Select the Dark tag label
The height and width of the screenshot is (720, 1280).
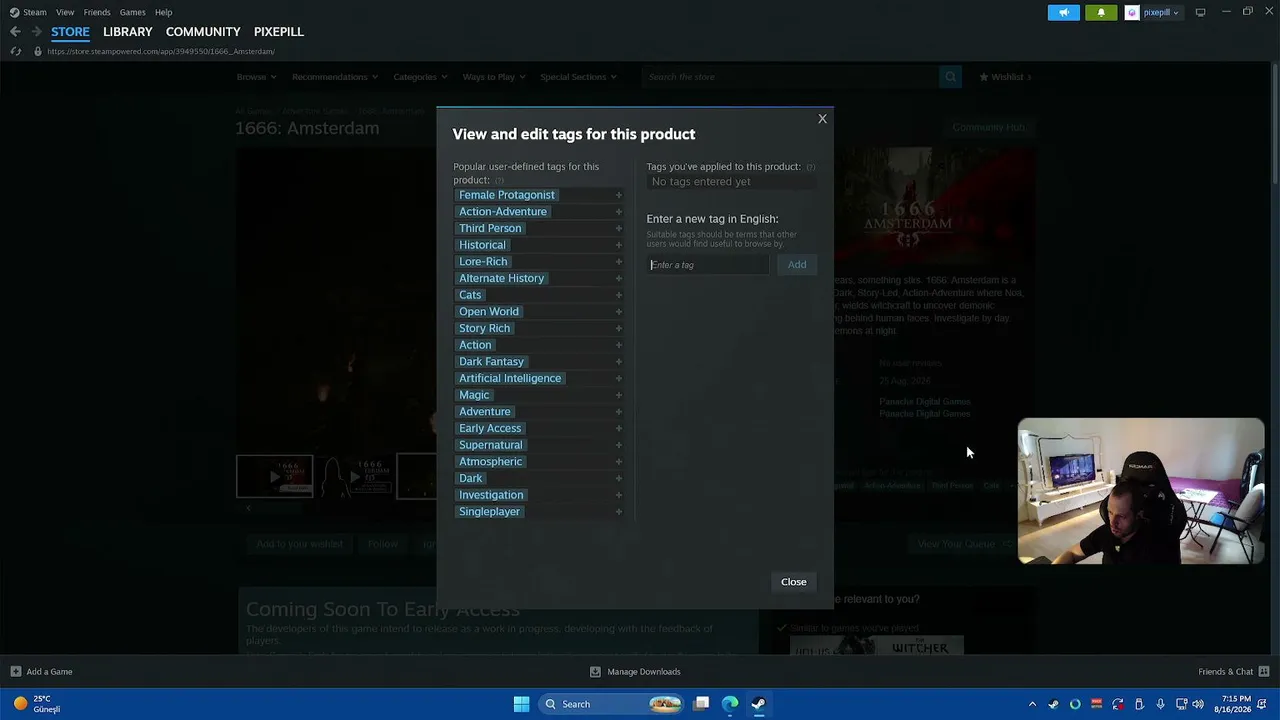470,479
